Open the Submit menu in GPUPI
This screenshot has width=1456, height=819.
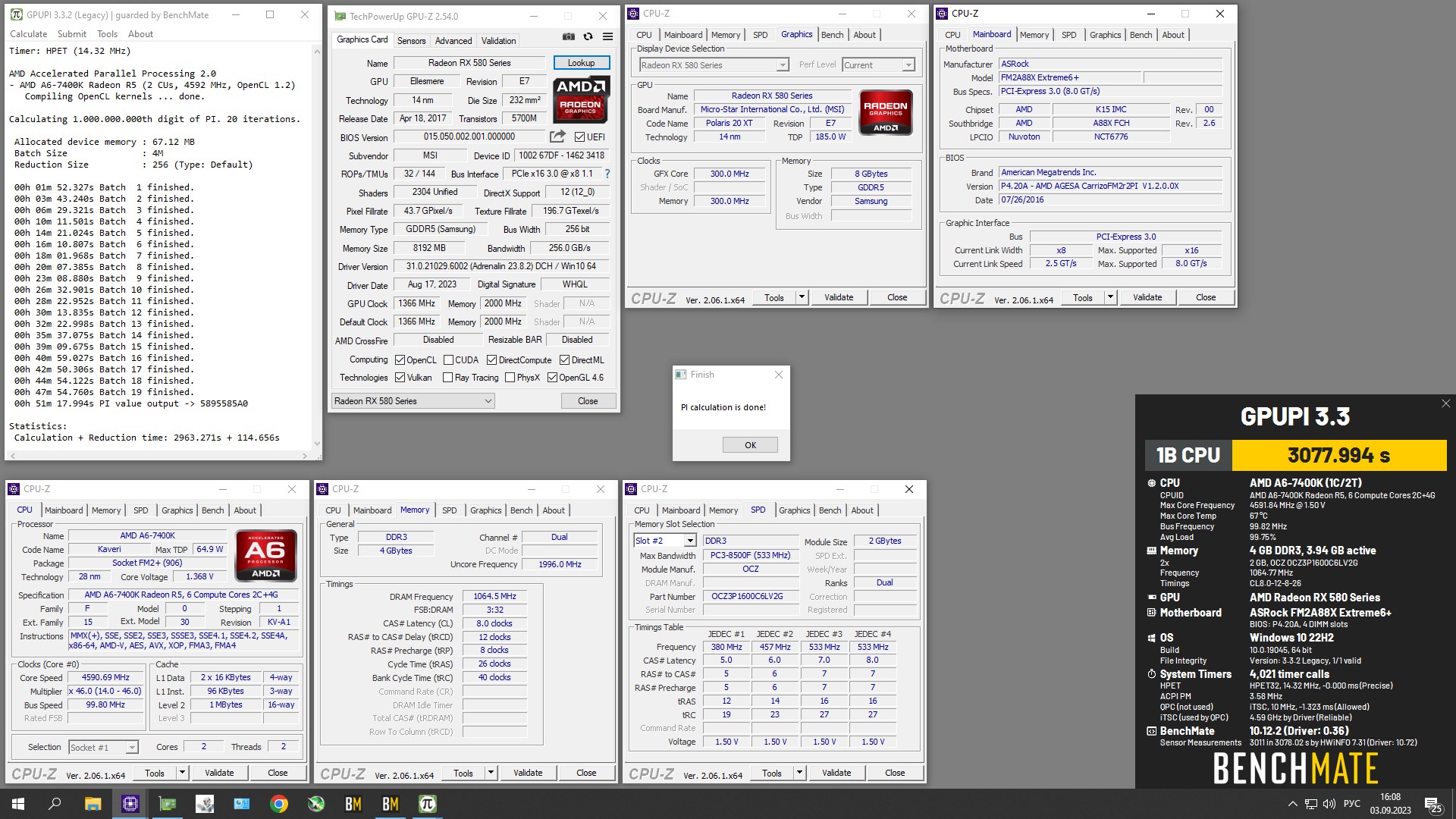71,34
